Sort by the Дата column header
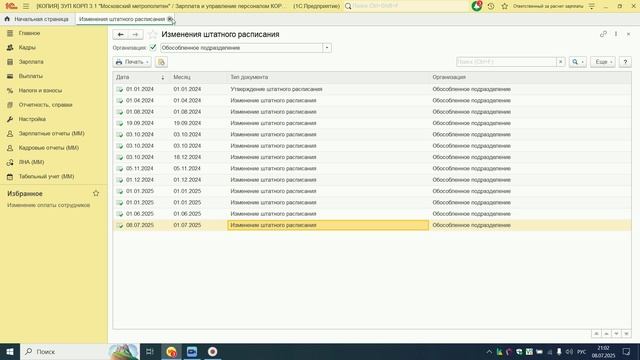The height and width of the screenshot is (360, 640). click(141, 77)
